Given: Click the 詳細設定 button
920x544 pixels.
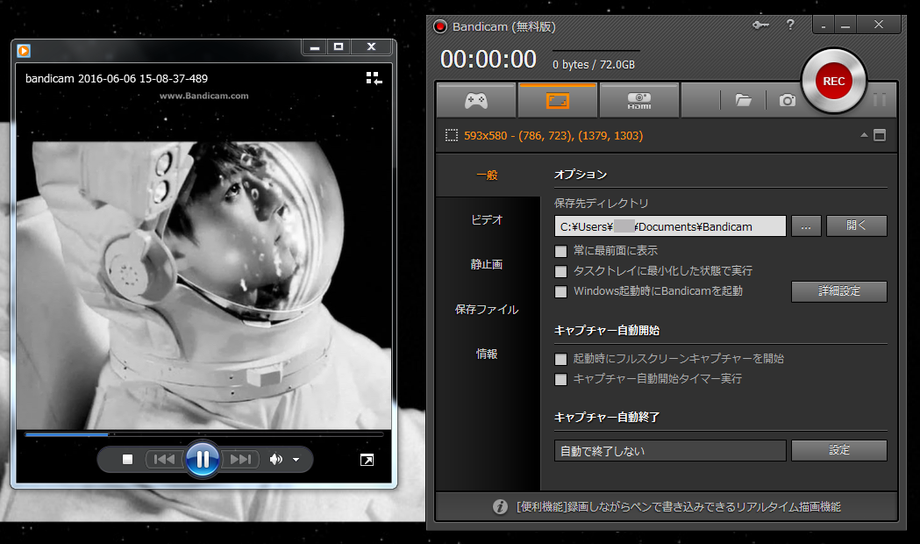Looking at the screenshot, I should click(838, 292).
